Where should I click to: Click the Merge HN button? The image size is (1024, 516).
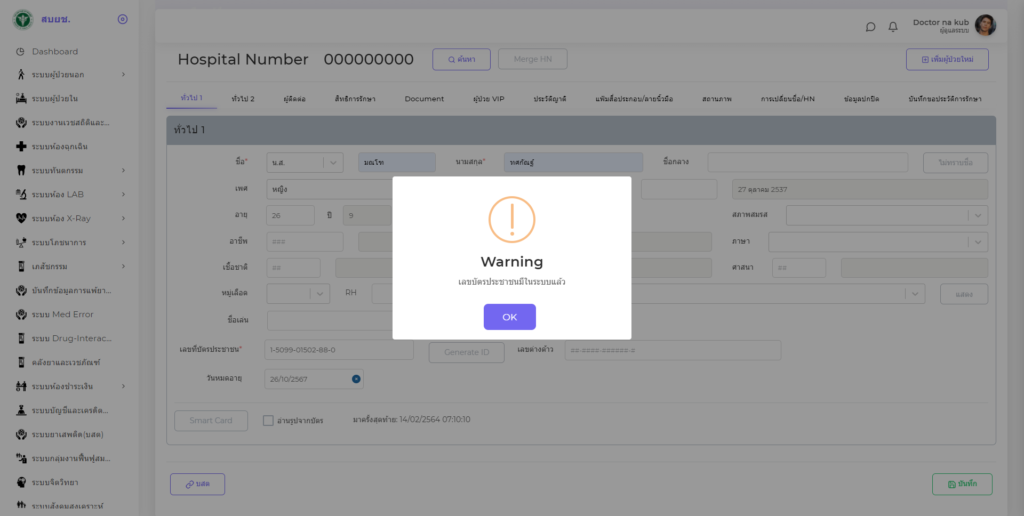coord(532,59)
